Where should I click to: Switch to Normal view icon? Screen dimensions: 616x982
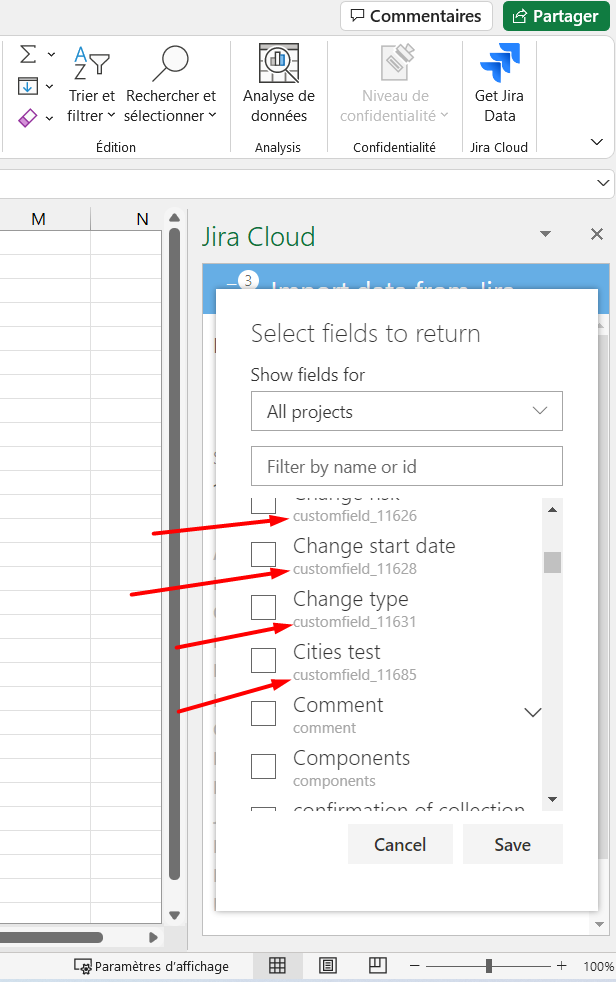[277, 966]
